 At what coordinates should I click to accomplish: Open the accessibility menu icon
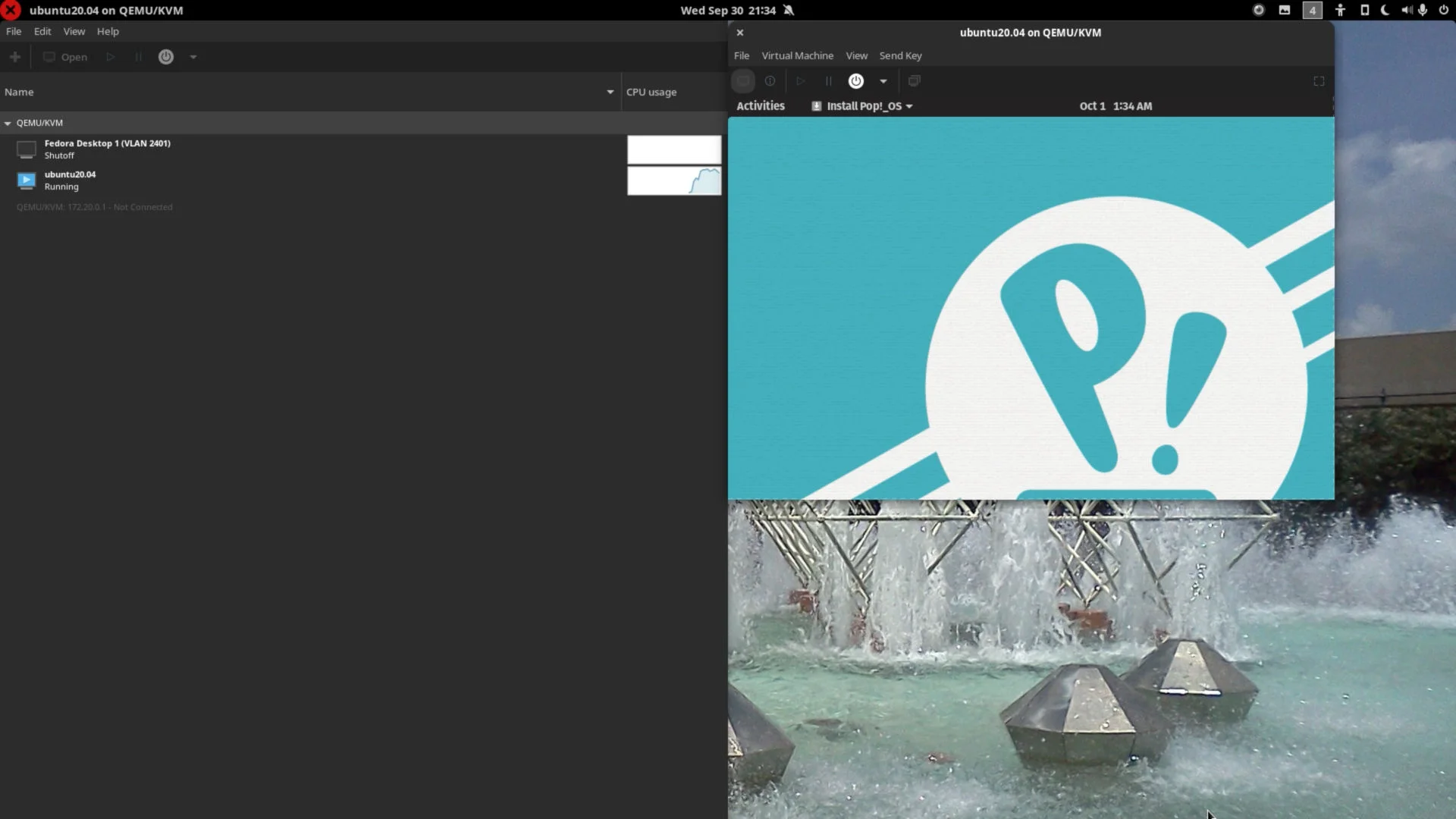point(1340,10)
